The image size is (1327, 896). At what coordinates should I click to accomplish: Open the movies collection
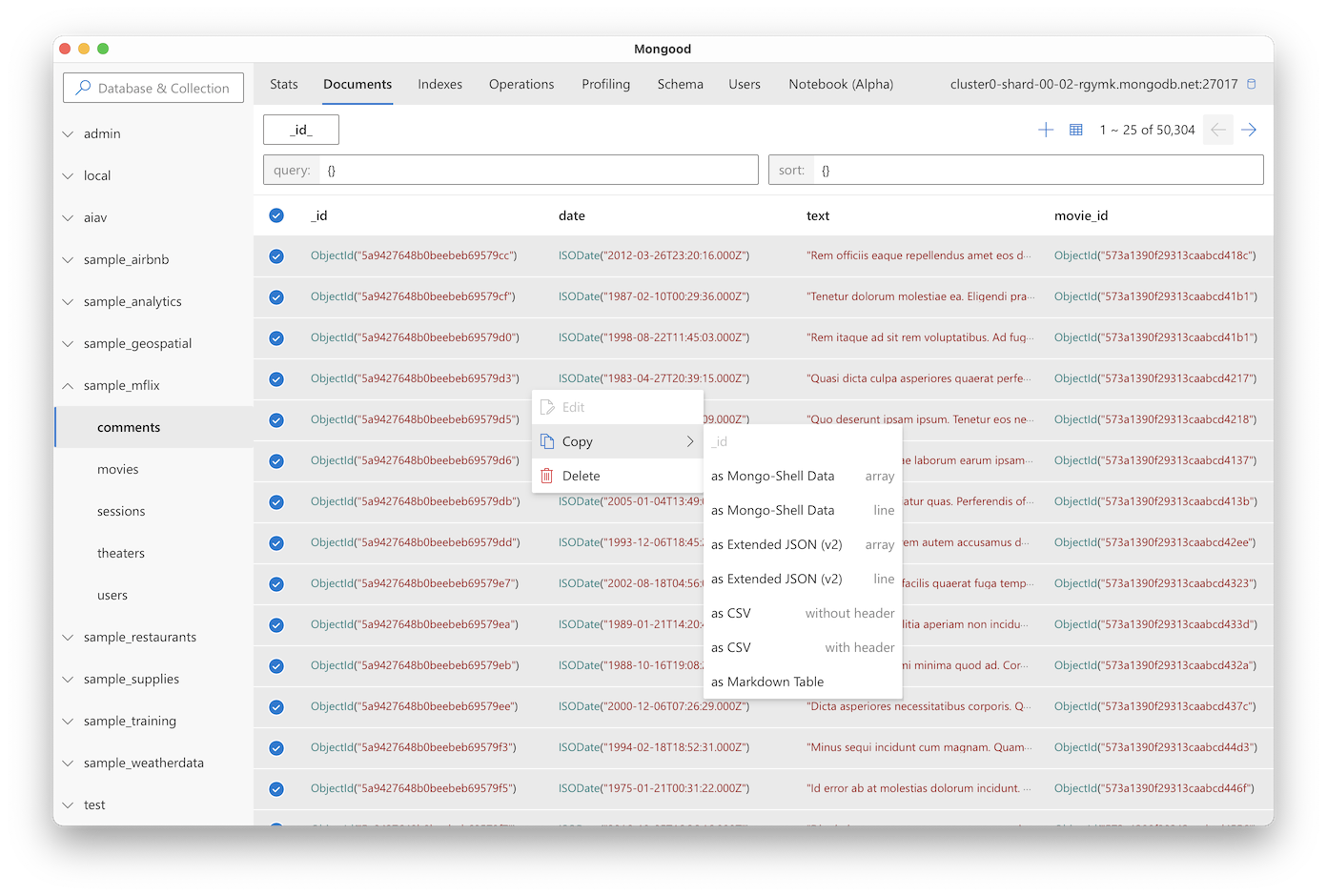[x=154, y=469]
